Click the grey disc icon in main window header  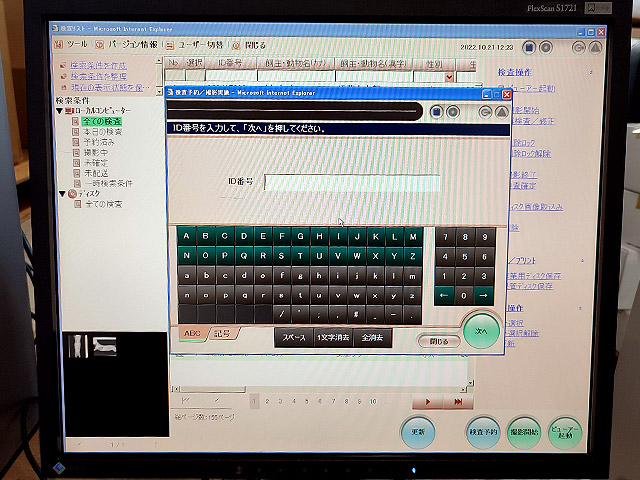coord(546,48)
